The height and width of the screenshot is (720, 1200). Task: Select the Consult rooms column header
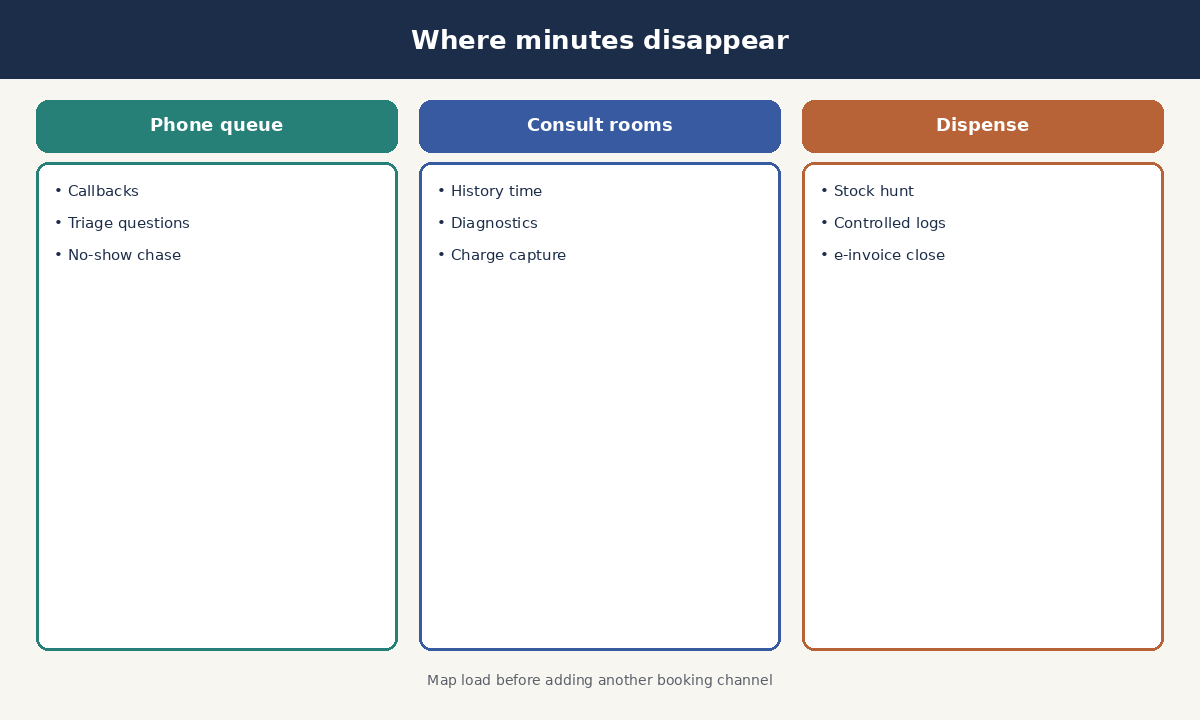pos(600,126)
